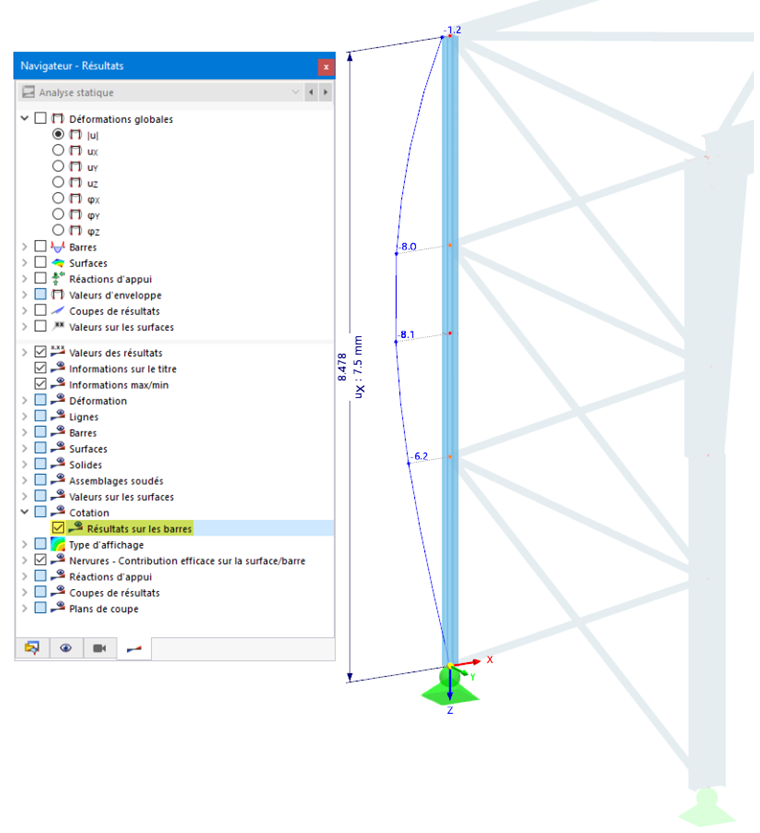Expand the Lignes display node
760x833 pixels.
[24, 416]
